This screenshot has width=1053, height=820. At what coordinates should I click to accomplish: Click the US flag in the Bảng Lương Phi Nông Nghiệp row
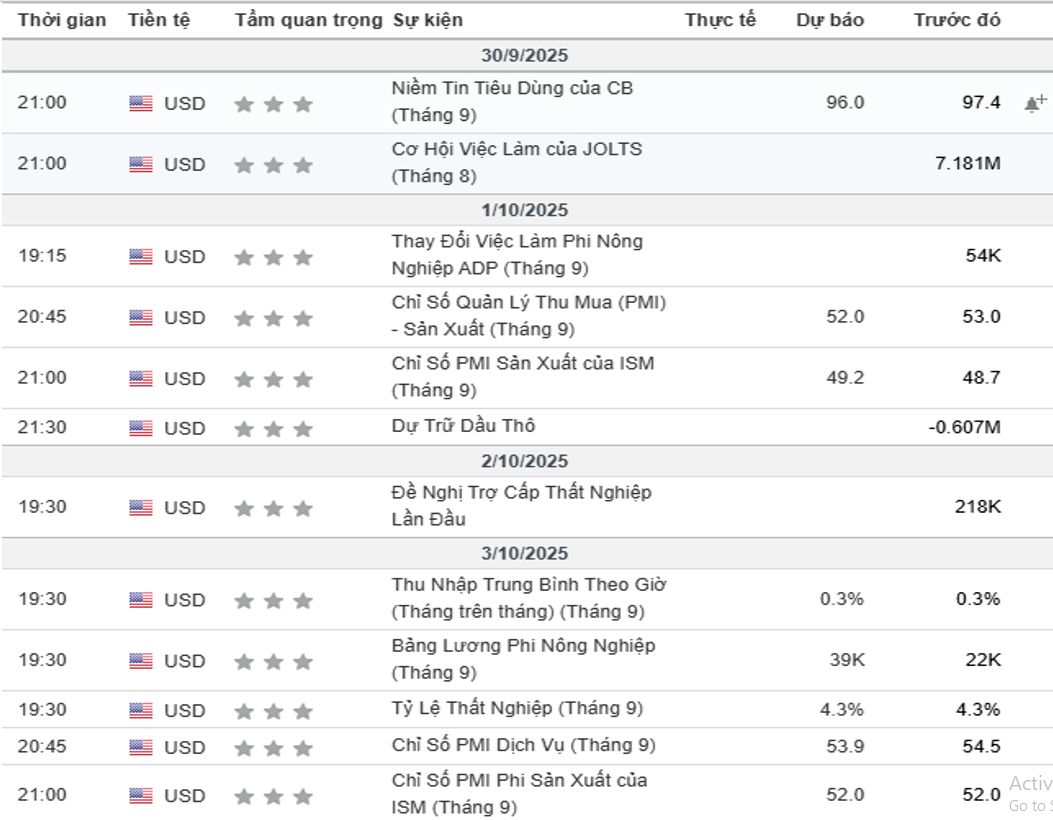(x=141, y=661)
